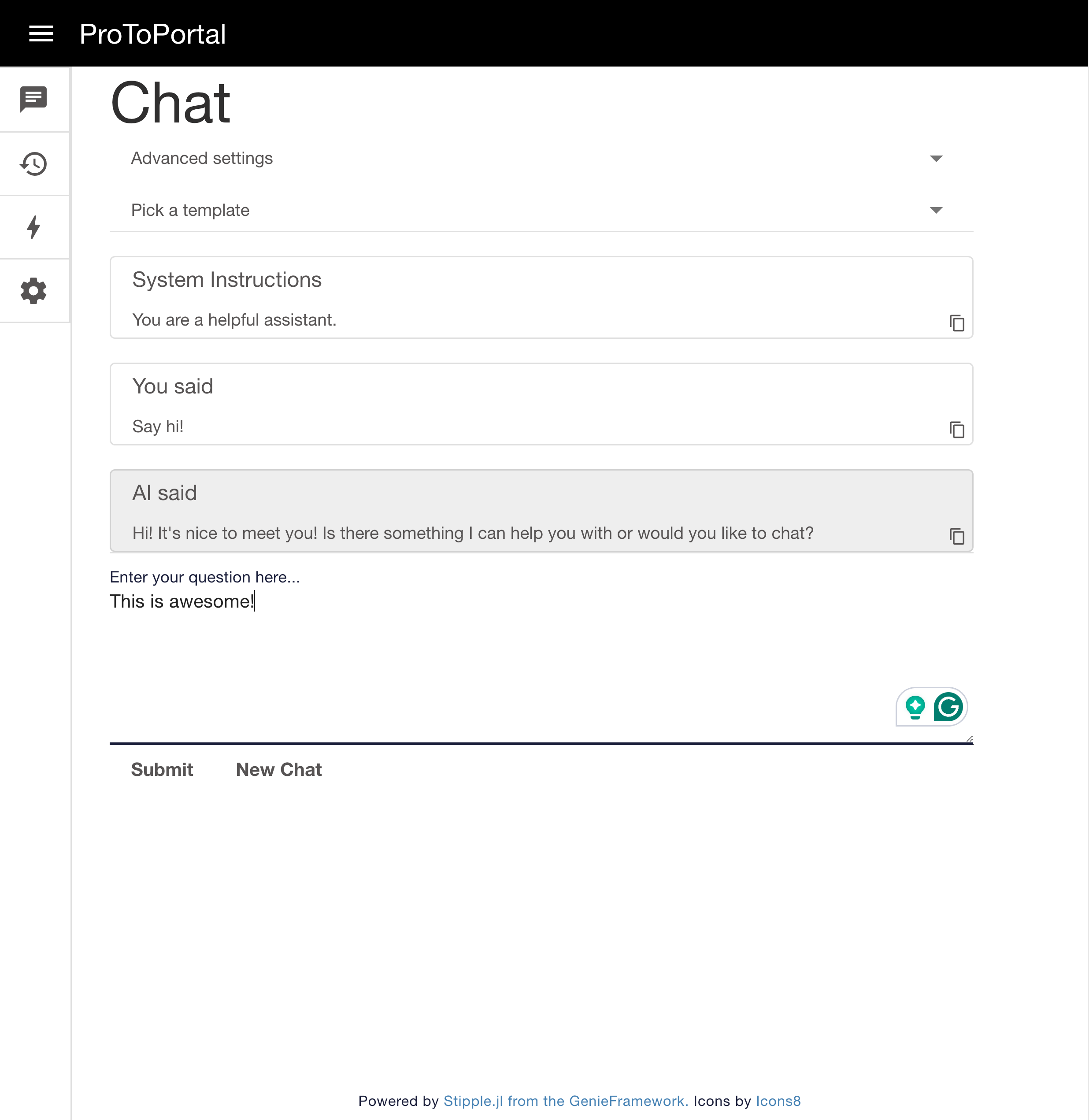The height and width of the screenshot is (1120, 1089).
Task: Open the Settings gear icon
Action: click(33, 291)
